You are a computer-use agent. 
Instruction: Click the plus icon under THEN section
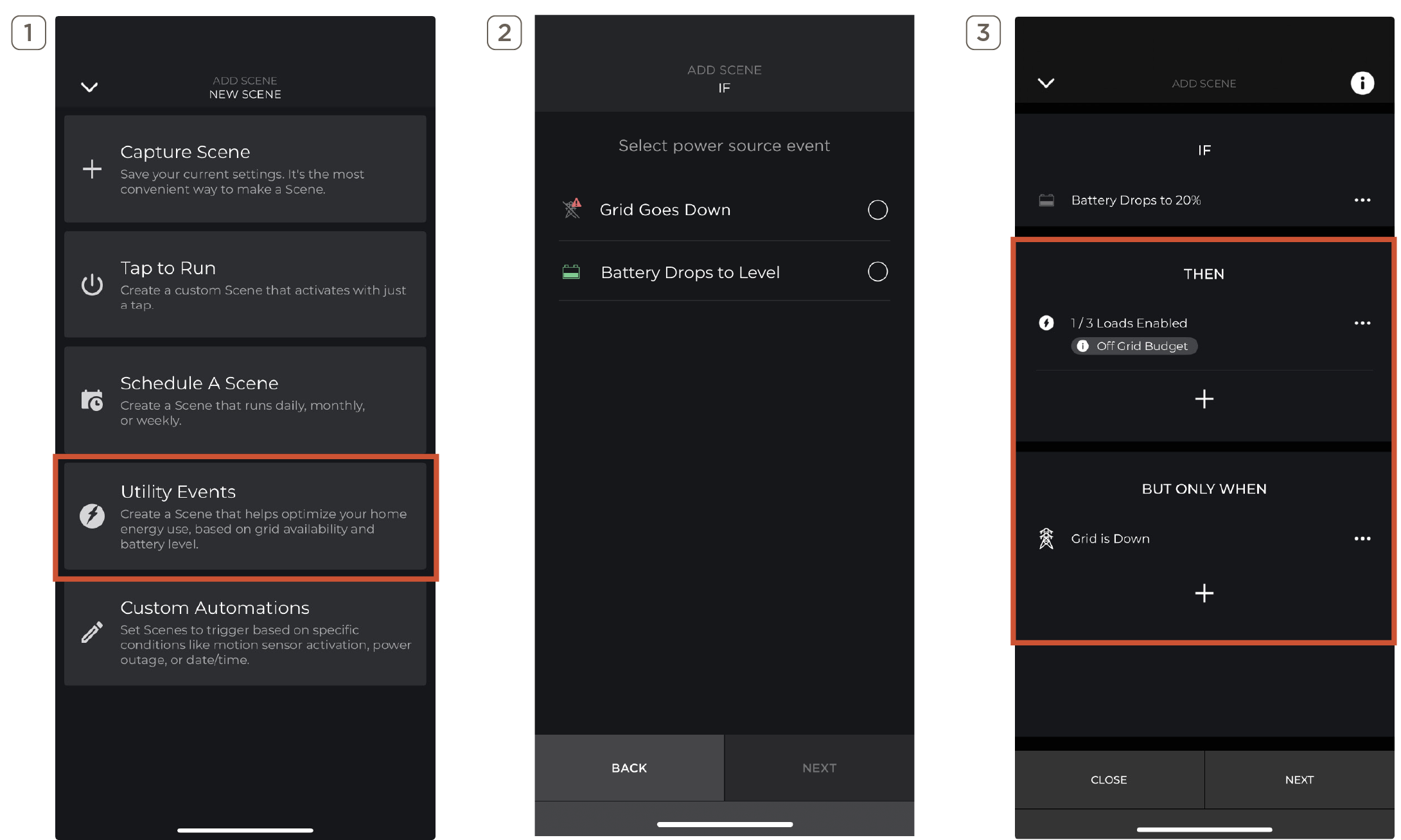[x=1204, y=399]
